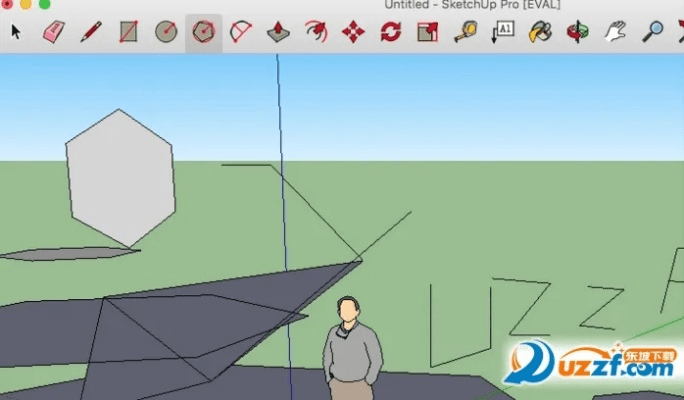Screen dimensions: 684x400
Task: Switch to the Circle tool
Action: pyautogui.click(x=165, y=32)
